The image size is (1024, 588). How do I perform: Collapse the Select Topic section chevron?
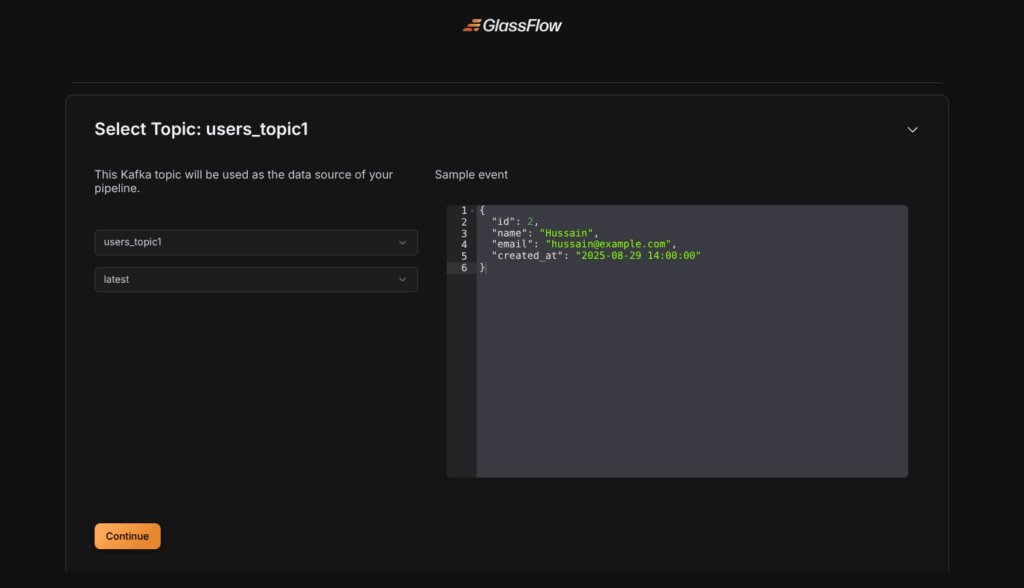(912, 130)
